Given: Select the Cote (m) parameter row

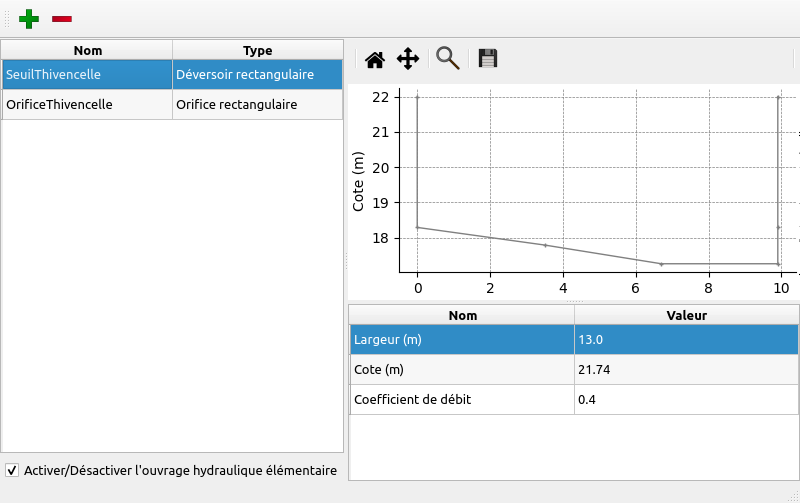Looking at the screenshot, I should coord(461,370).
